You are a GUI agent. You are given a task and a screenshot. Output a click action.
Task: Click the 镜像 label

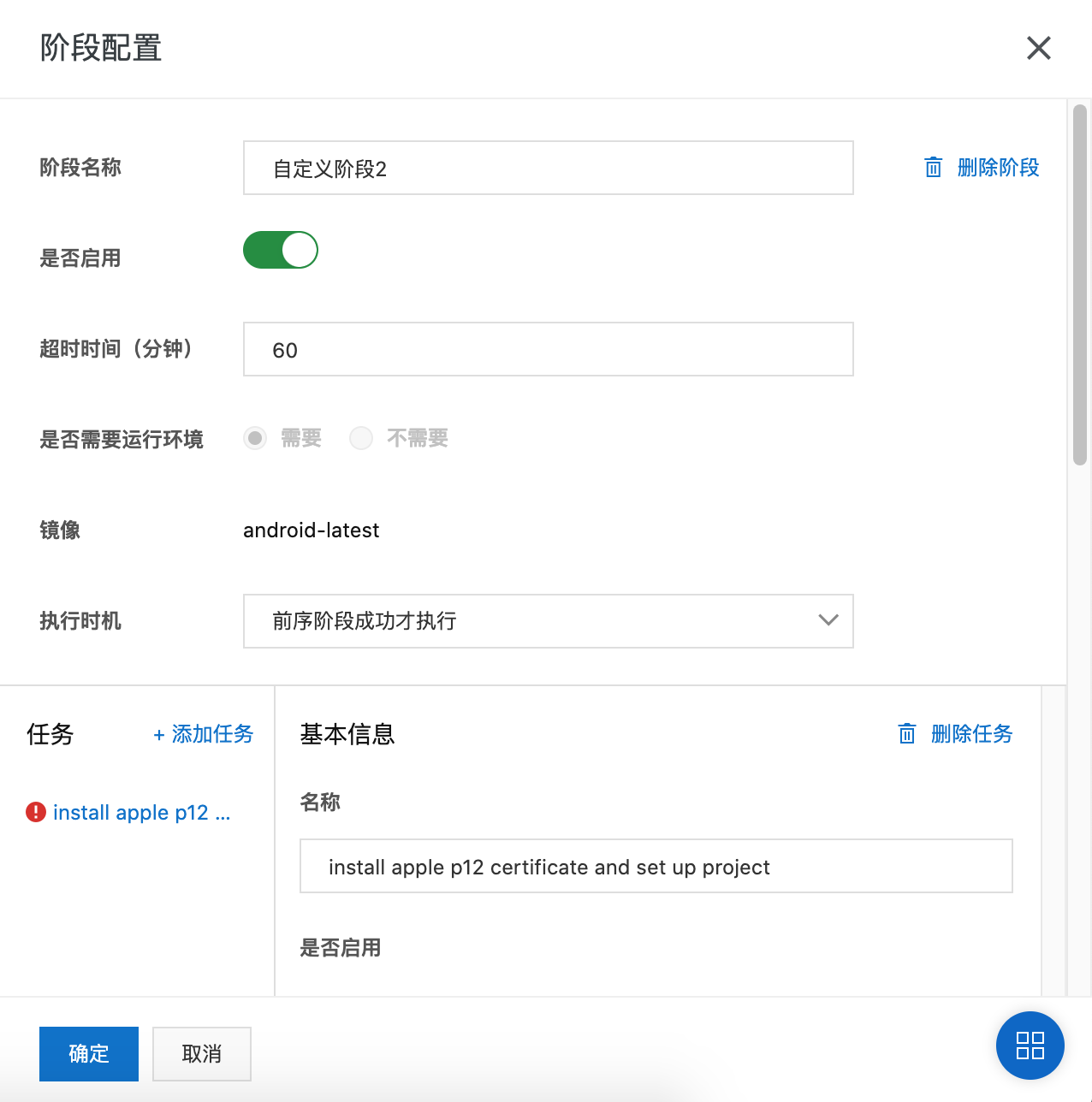(x=60, y=530)
